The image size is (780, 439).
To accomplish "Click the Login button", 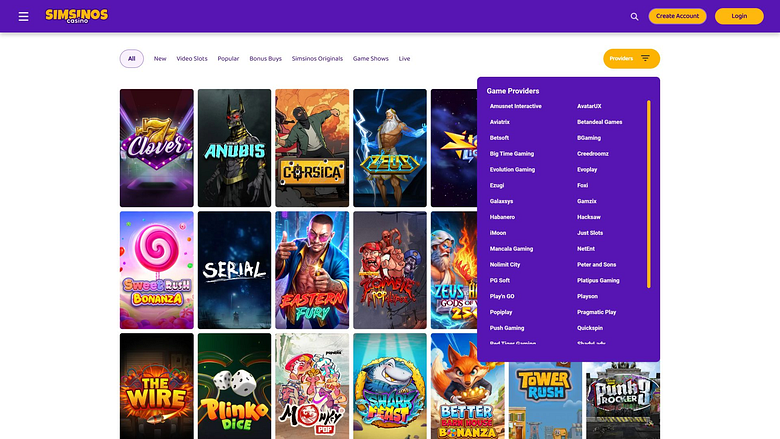I will click(739, 16).
